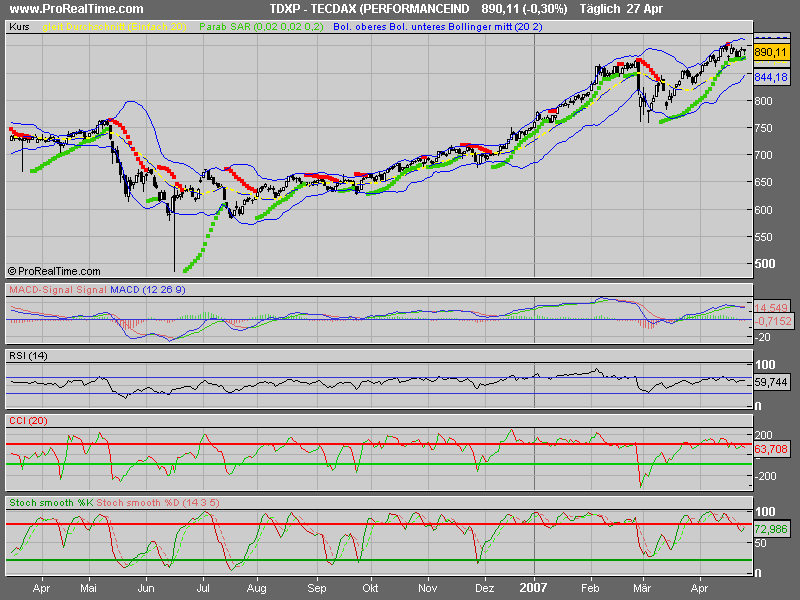Click the Jun month label

click(x=146, y=588)
